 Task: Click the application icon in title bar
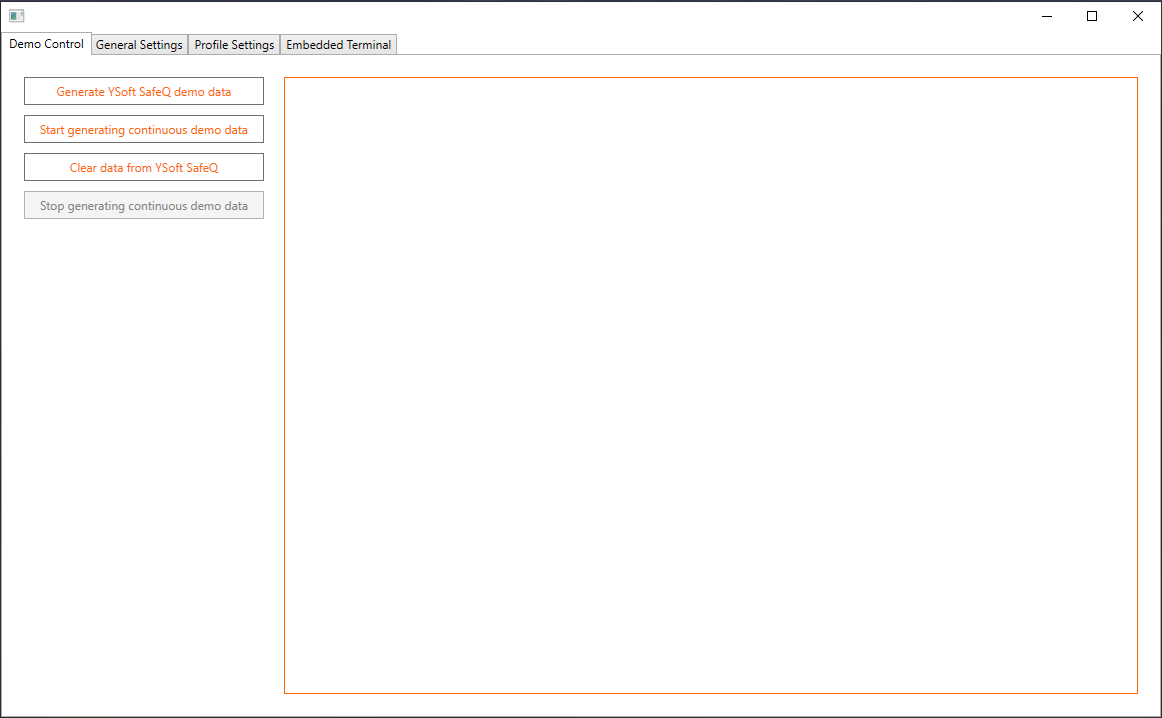(x=16, y=16)
